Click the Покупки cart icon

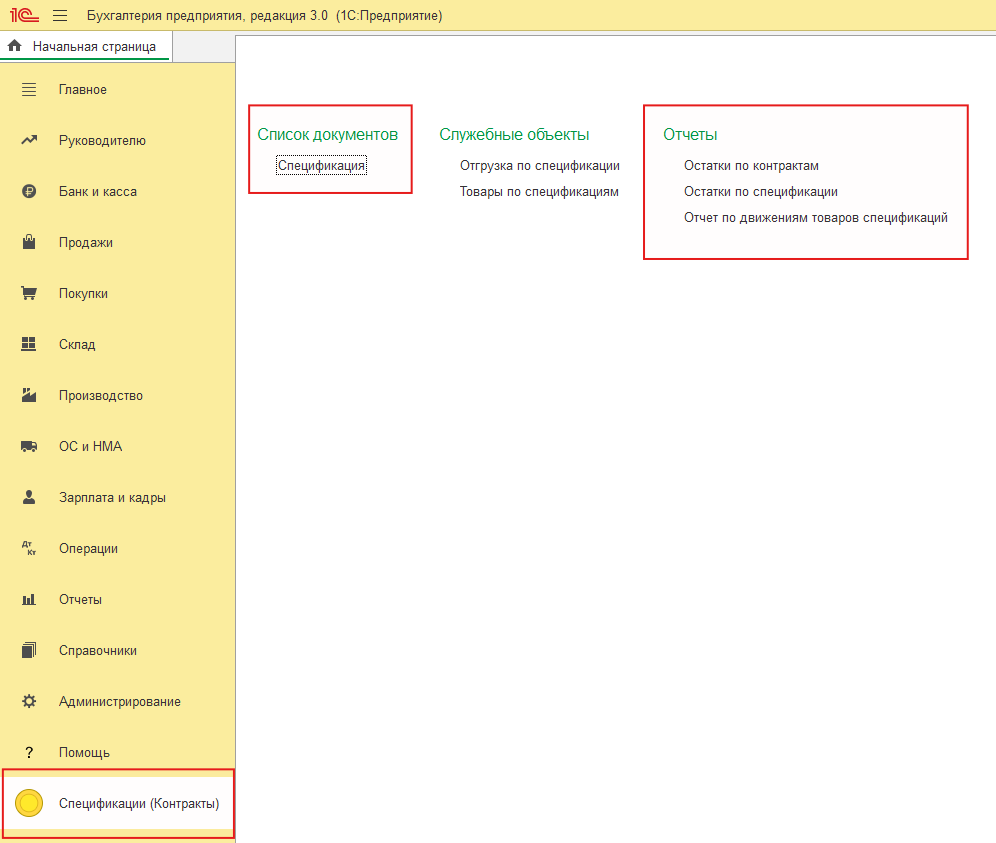tap(29, 293)
